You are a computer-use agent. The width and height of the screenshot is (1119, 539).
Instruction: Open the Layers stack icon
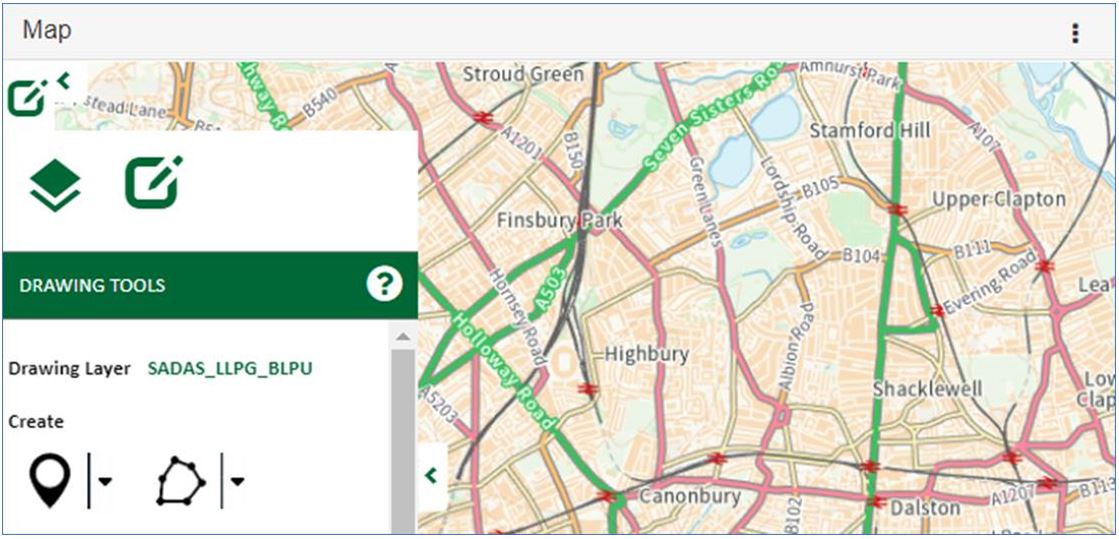55,185
